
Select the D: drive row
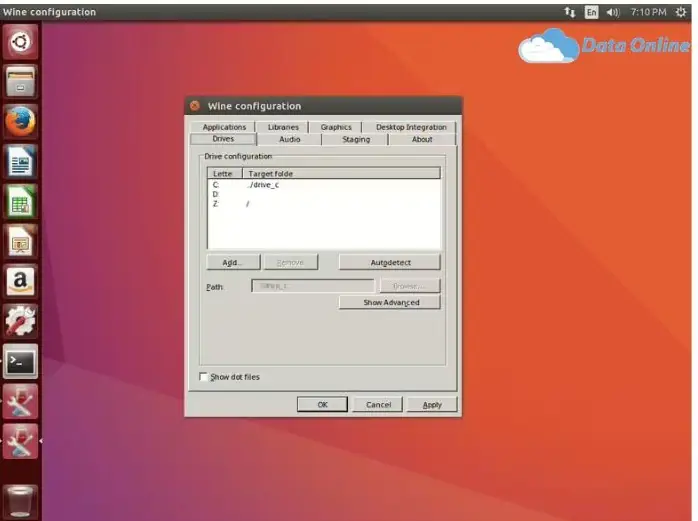point(324,194)
